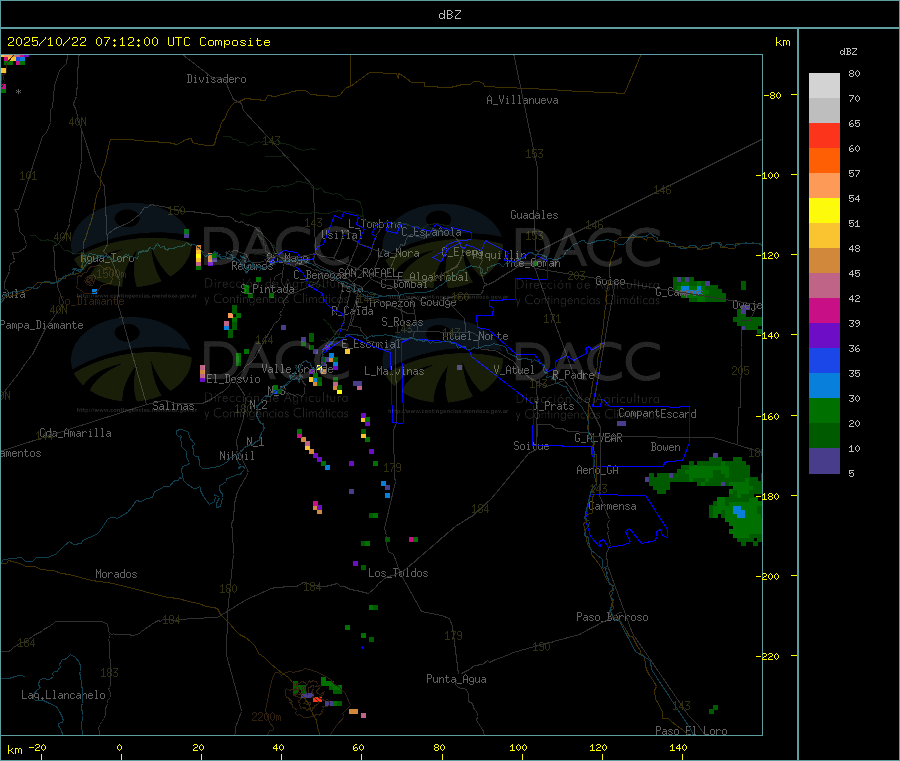This screenshot has height=761, width=900.
Task: Select the Salinas map label
Action: [x=173, y=406]
